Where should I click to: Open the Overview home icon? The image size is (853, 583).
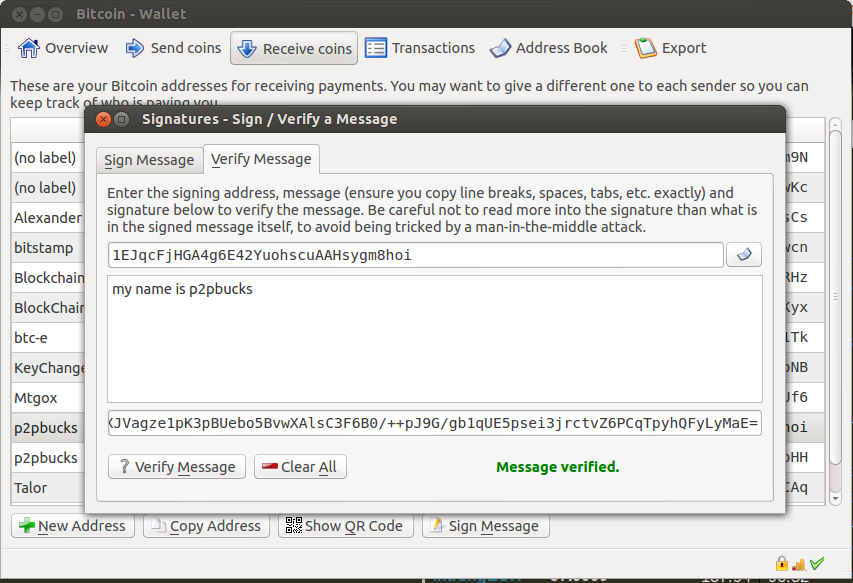[x=29, y=48]
